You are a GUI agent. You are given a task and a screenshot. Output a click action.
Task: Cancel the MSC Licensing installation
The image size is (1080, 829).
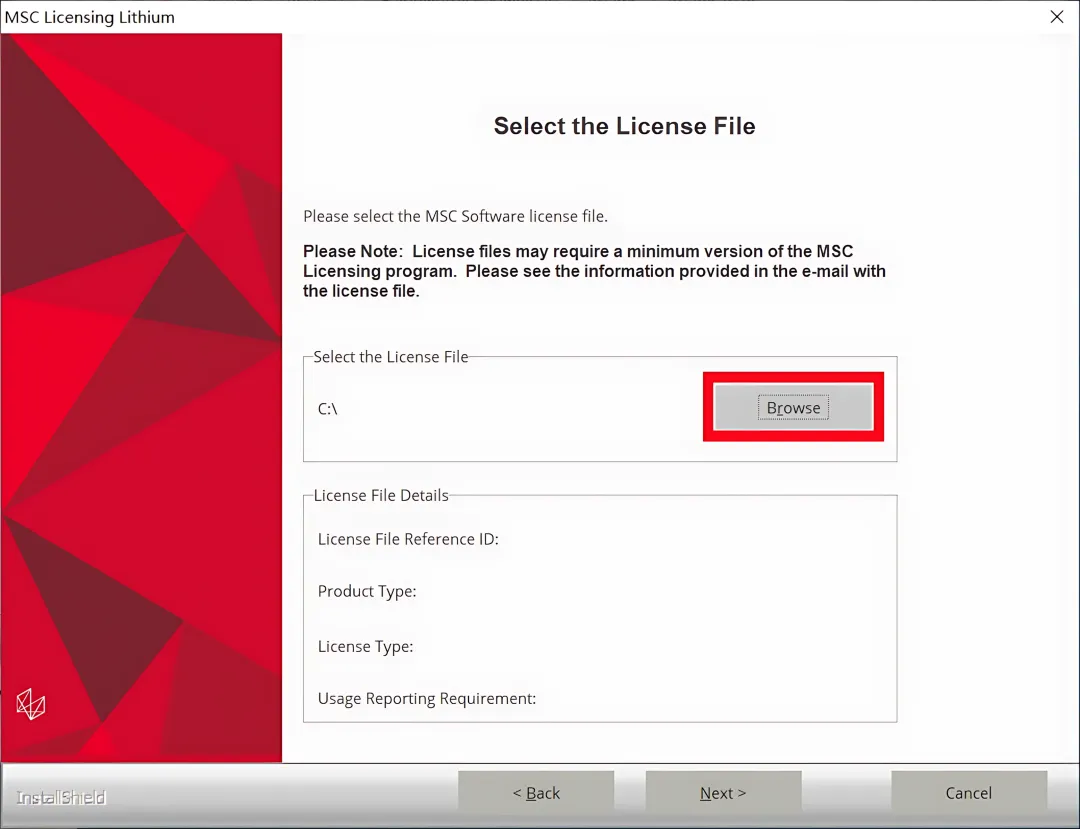[x=968, y=793]
